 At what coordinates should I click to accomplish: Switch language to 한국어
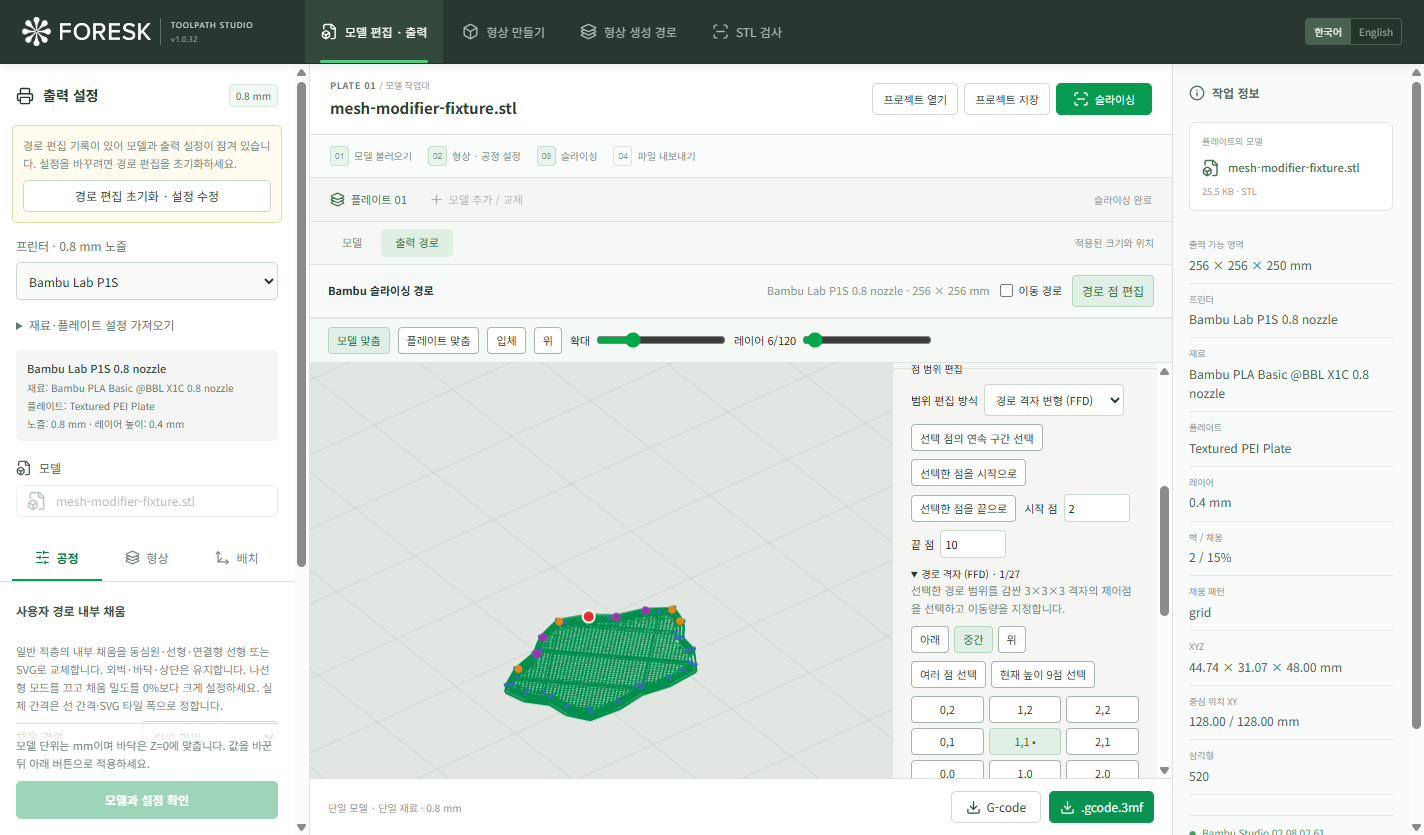[x=1328, y=32]
